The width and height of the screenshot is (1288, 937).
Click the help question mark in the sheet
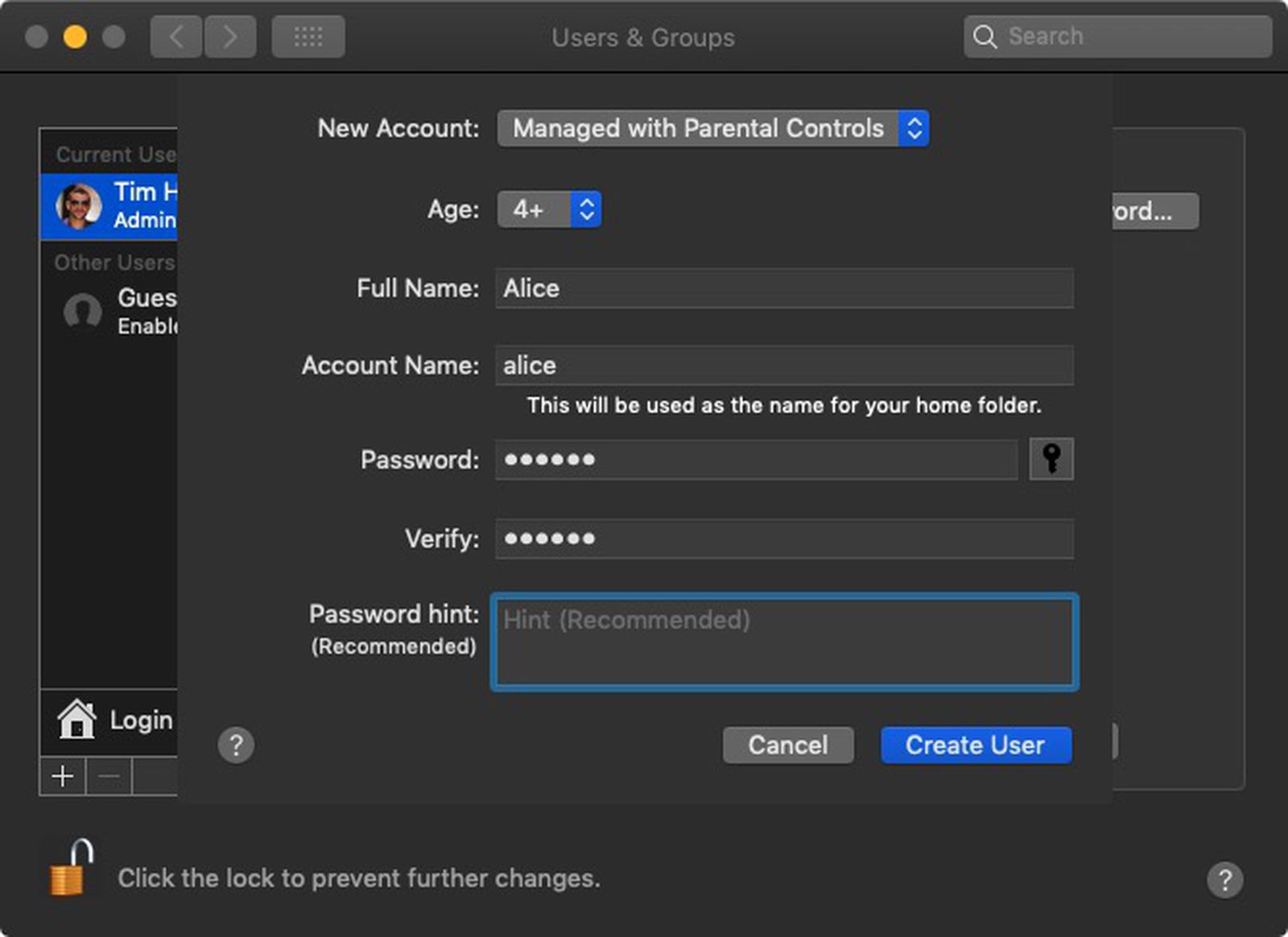(236, 745)
